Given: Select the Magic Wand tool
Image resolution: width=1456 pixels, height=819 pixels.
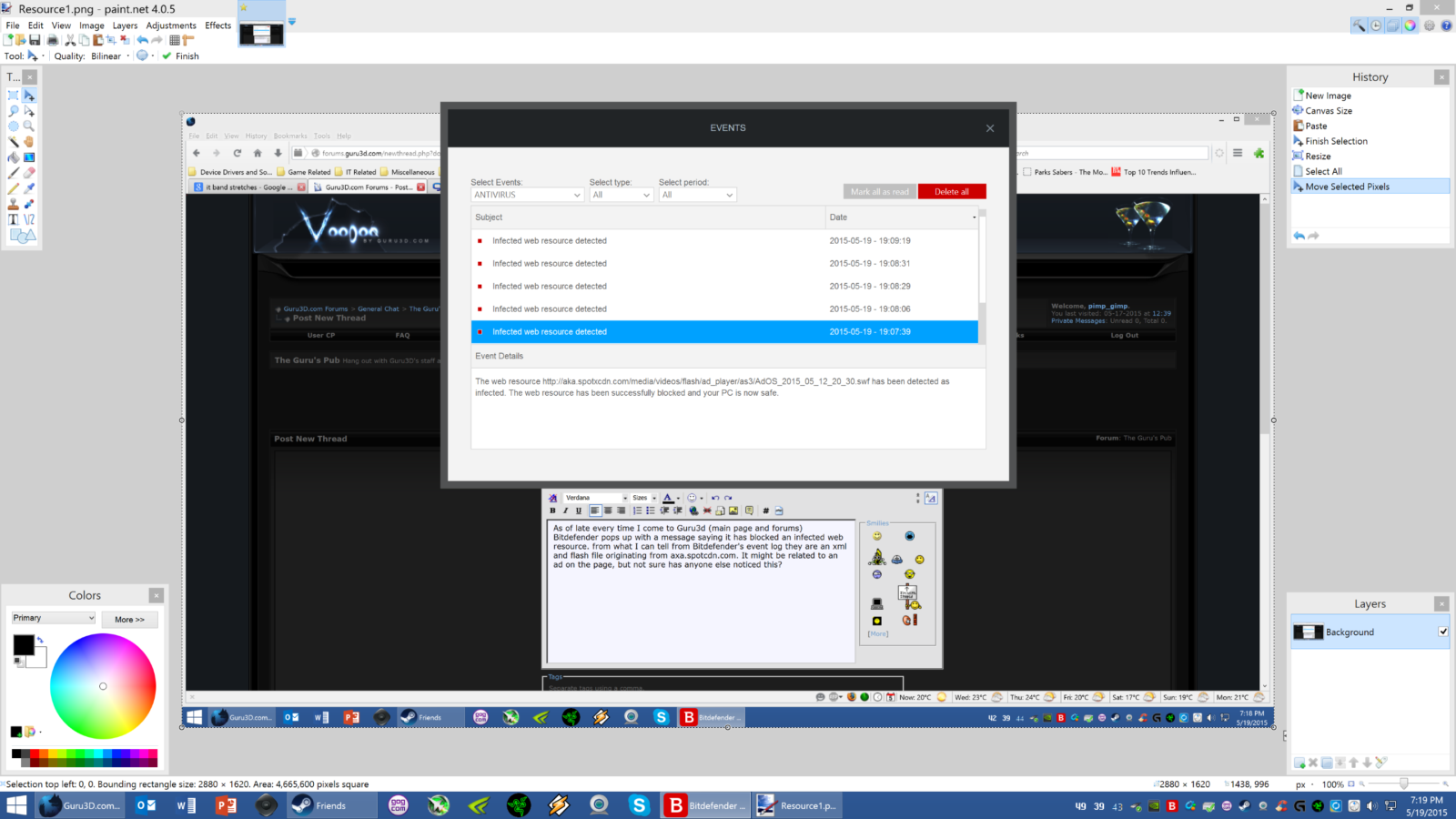Looking at the screenshot, I should (x=14, y=142).
